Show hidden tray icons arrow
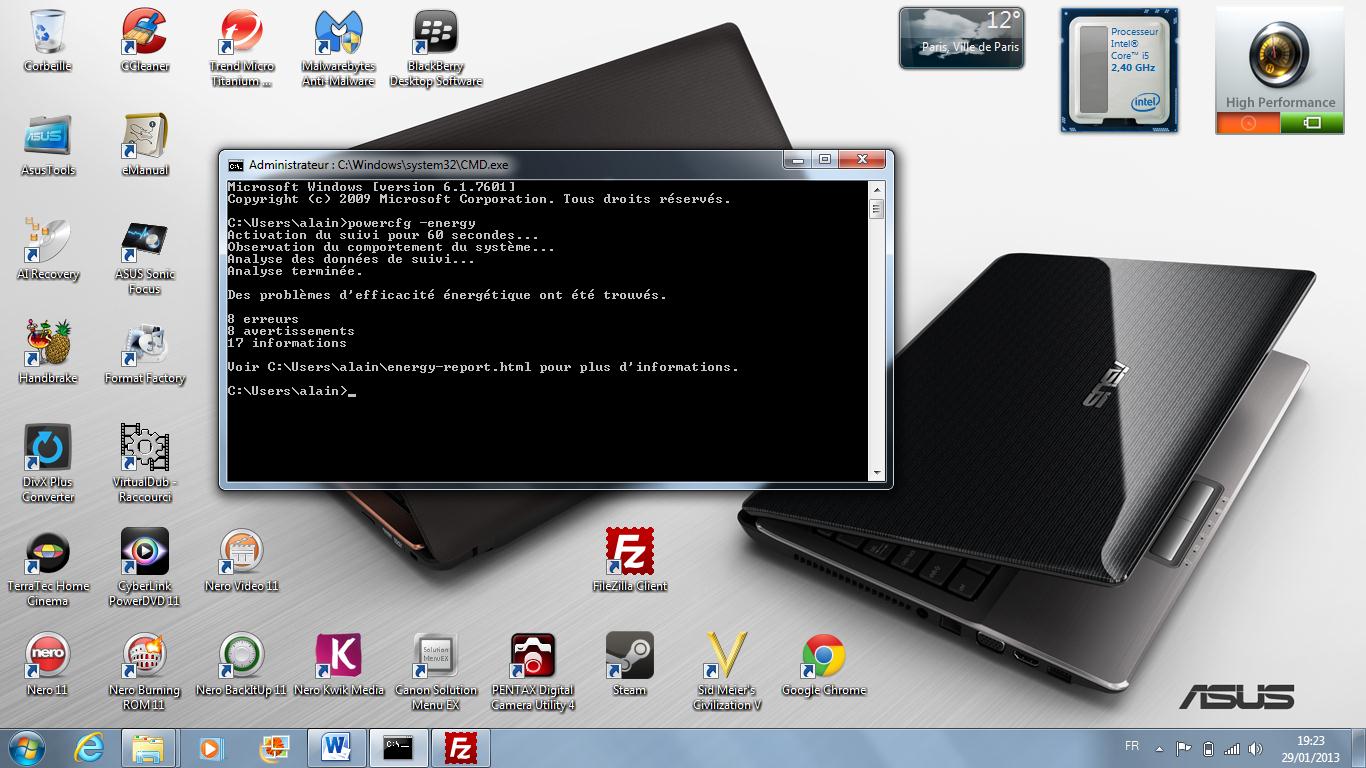 pos(1159,748)
